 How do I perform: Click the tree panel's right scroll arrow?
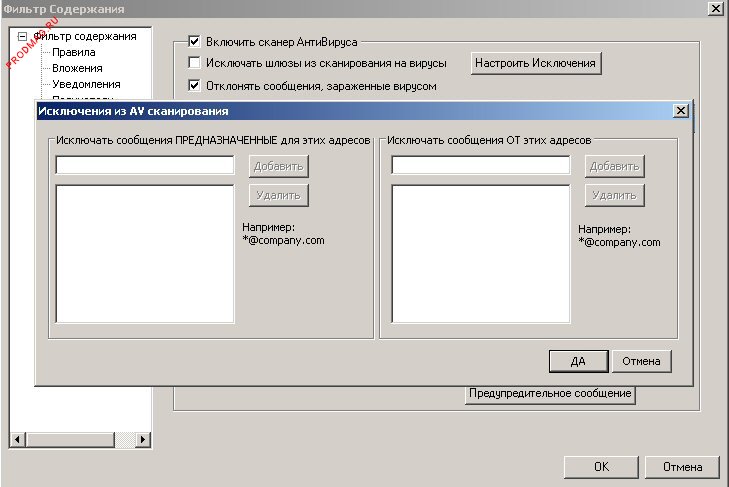[142, 439]
